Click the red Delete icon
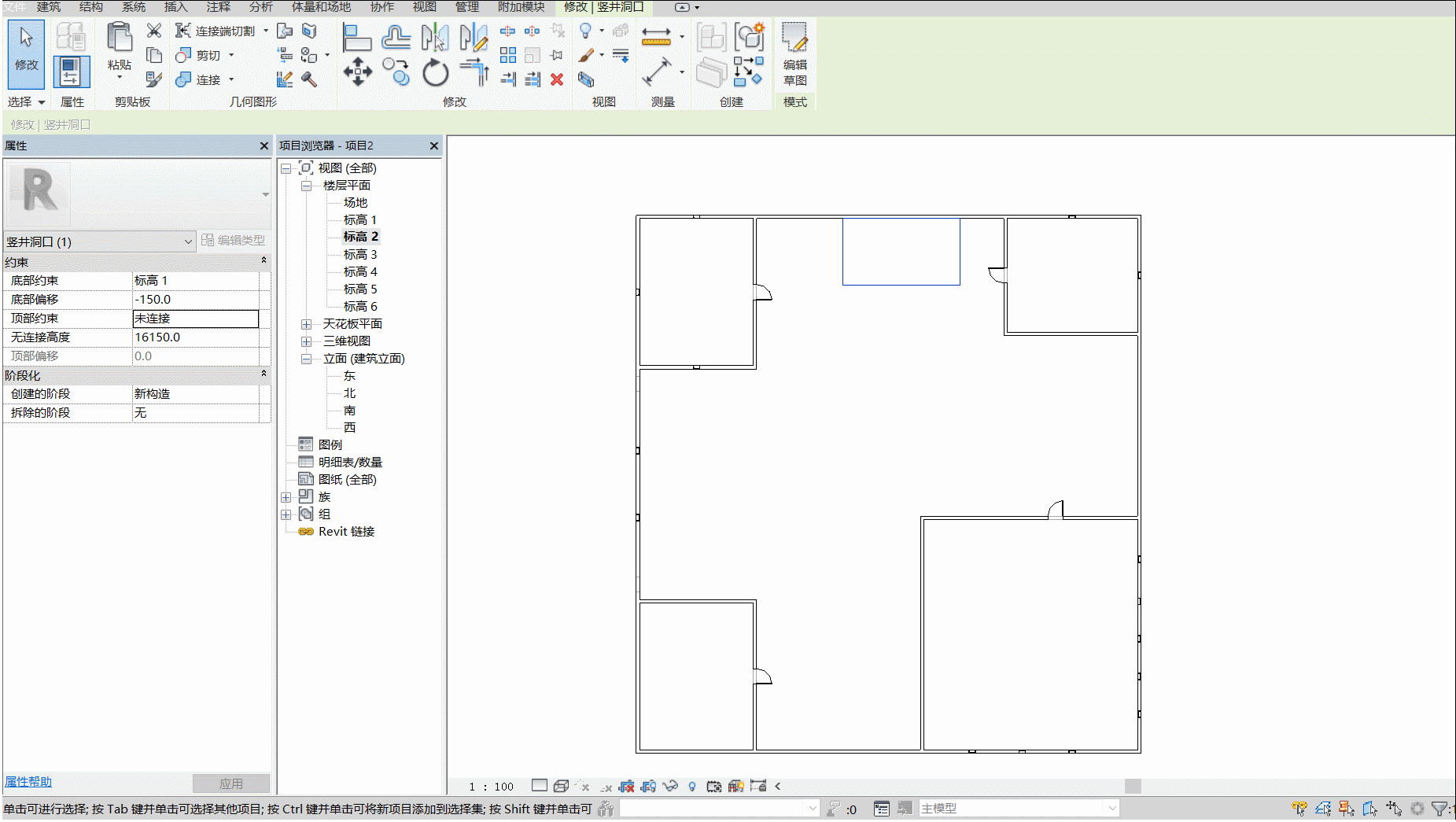The height and width of the screenshot is (822, 1456). pos(557,79)
